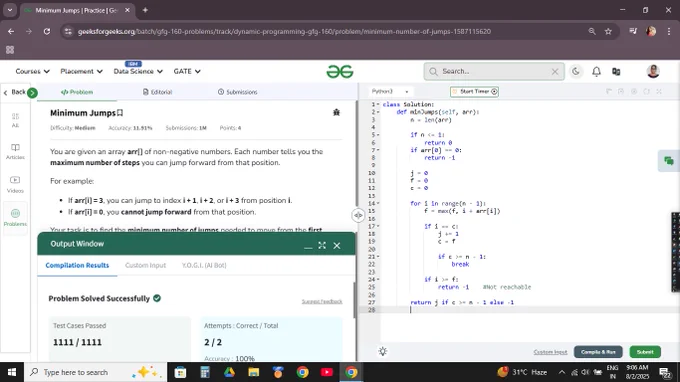Click the green next arrow beside Back
Image resolution: width=680 pixels, height=382 pixels.
tap(32, 93)
